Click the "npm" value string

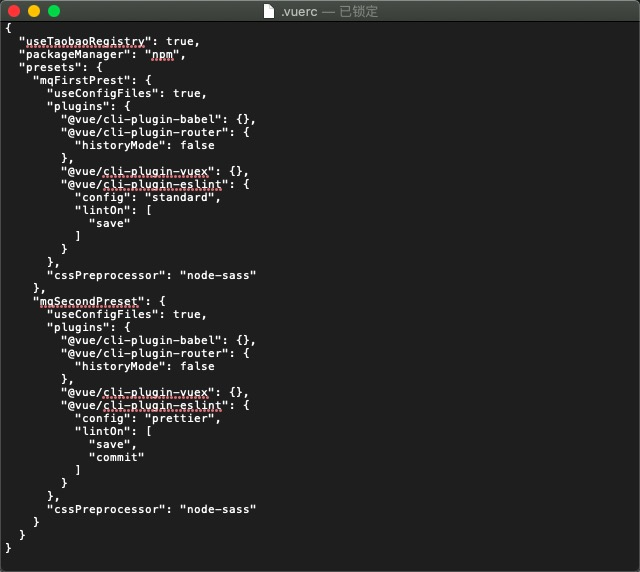click(x=162, y=54)
